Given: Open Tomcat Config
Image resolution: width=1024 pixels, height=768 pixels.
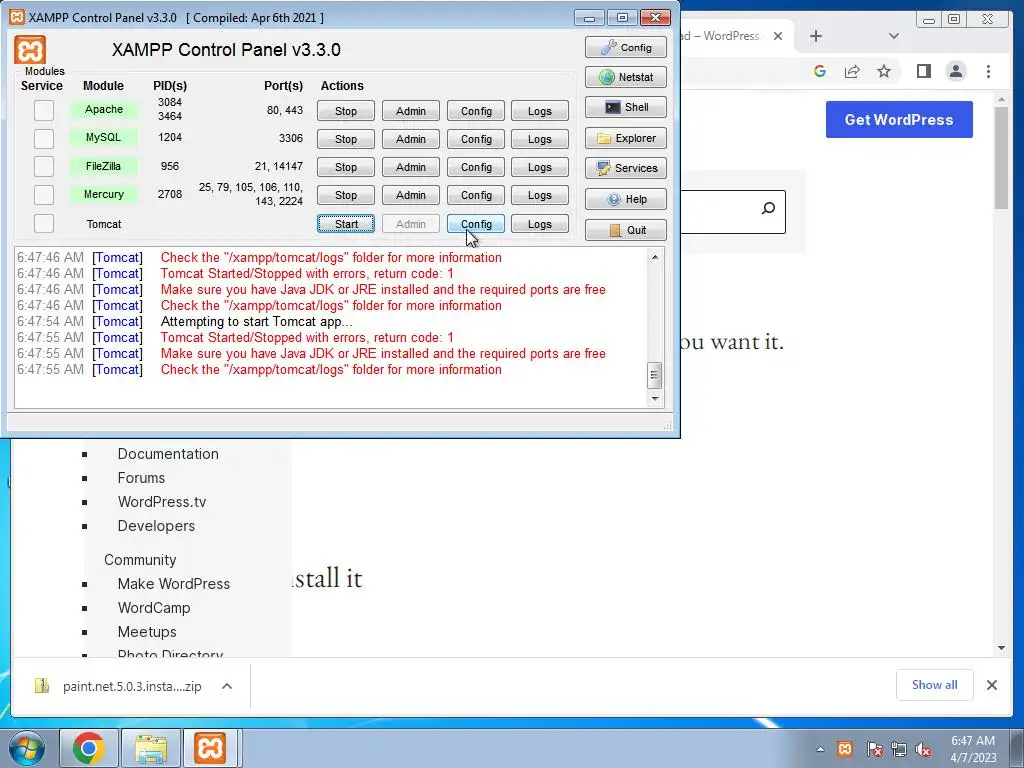Looking at the screenshot, I should [x=475, y=224].
